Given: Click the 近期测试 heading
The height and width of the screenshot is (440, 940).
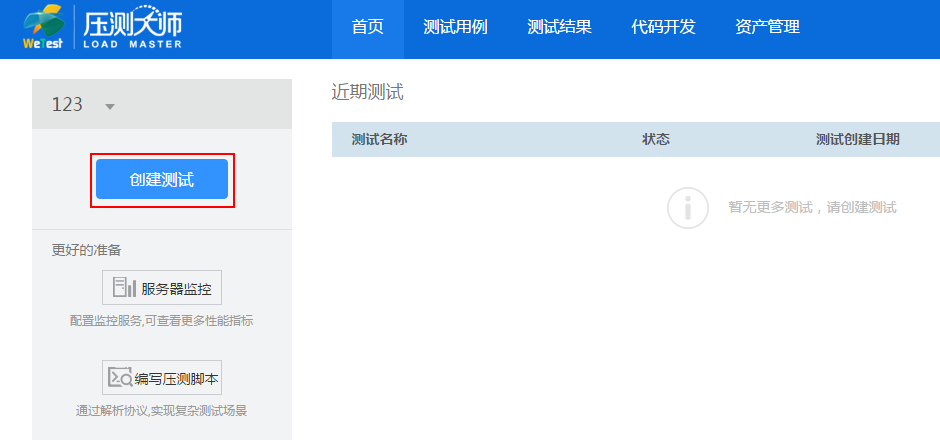Looking at the screenshot, I should tap(367, 92).
